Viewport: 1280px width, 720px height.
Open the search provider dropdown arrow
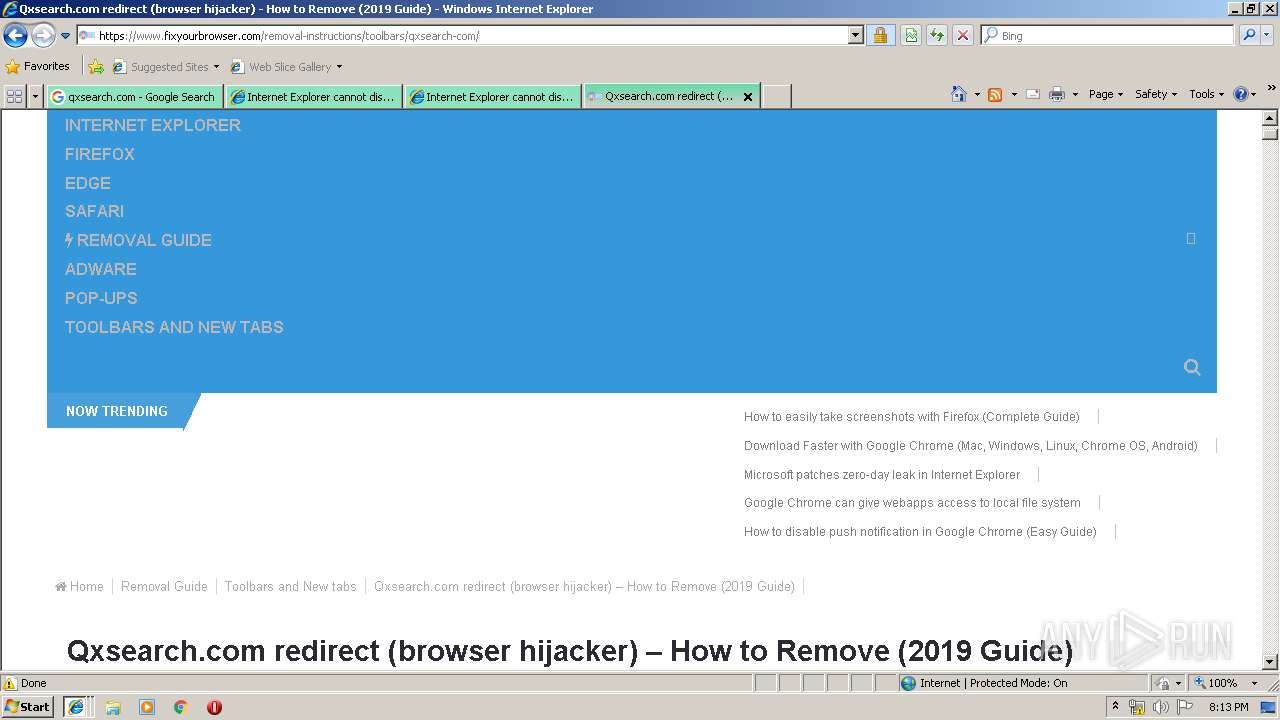pos(1267,36)
